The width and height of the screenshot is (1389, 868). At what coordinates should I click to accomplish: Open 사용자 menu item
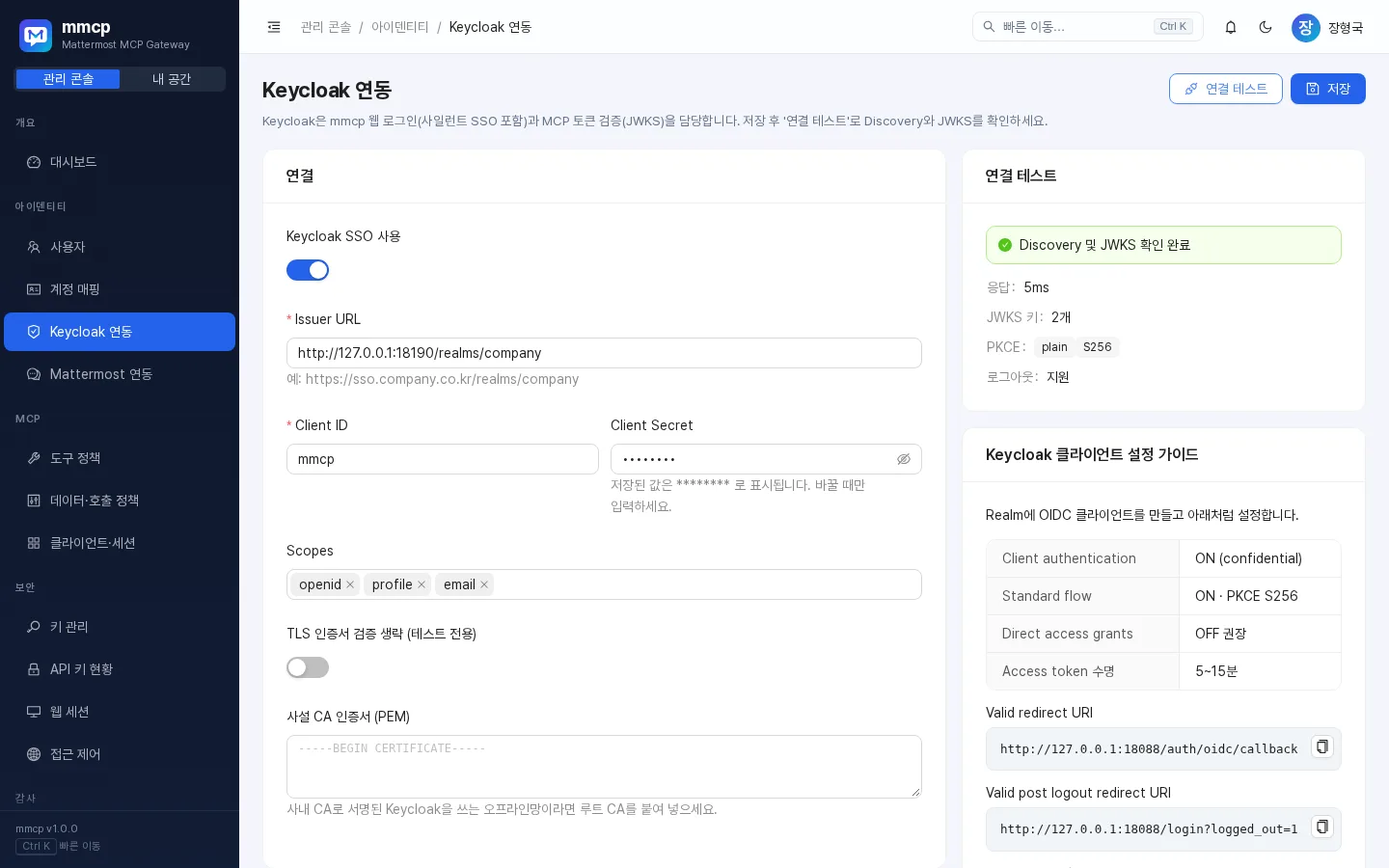[120, 247]
